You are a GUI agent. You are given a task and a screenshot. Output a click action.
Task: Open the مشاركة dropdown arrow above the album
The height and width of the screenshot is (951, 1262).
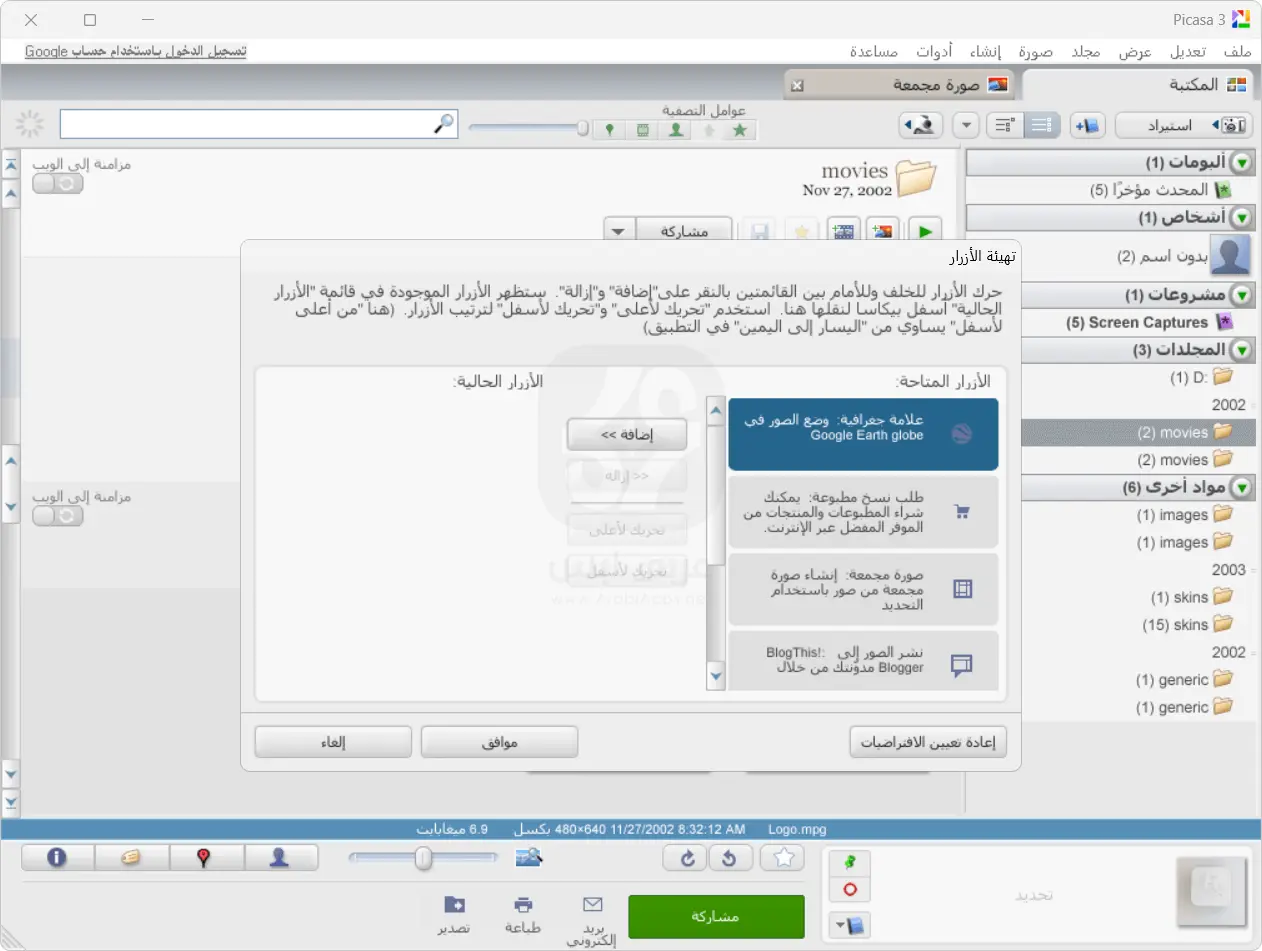[x=617, y=229]
